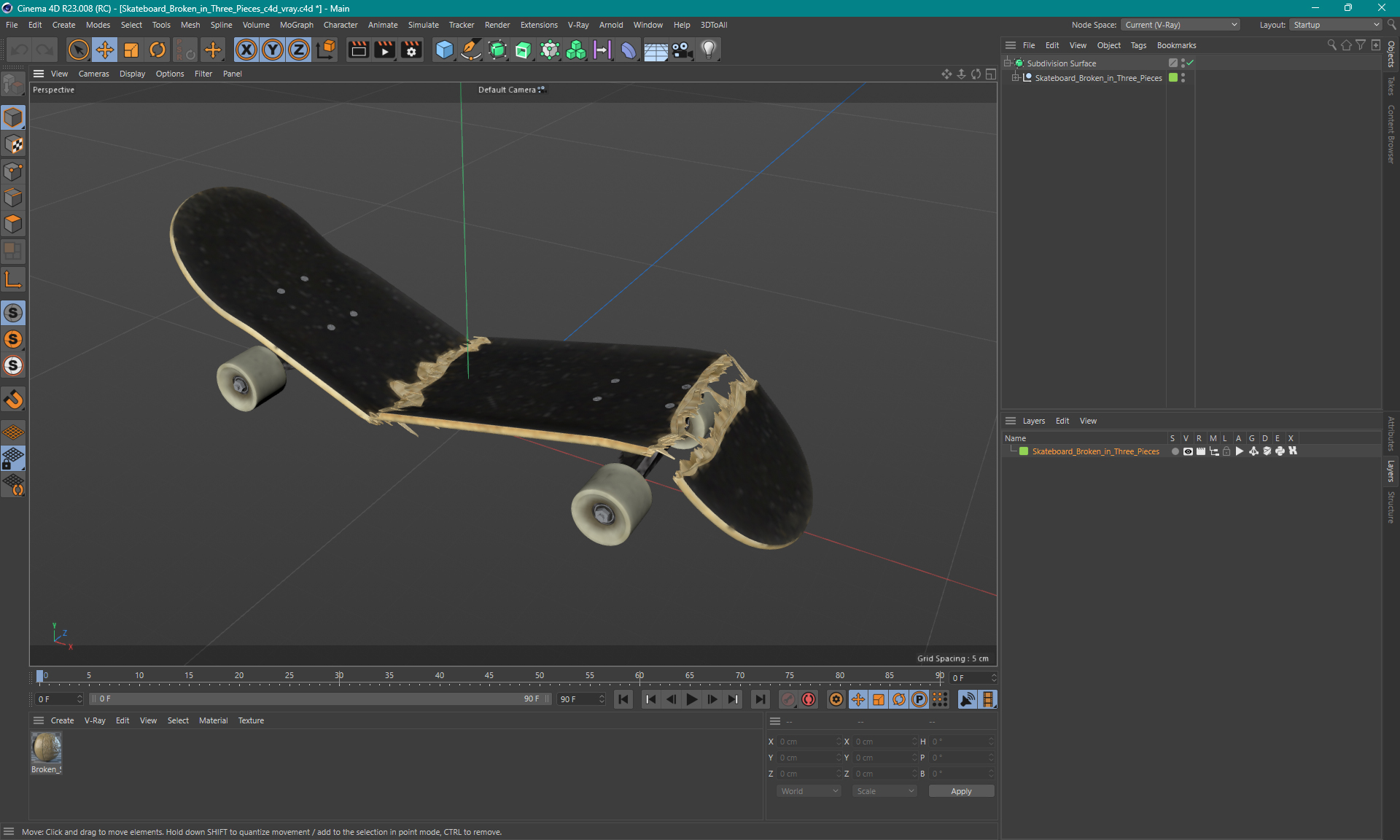1400x840 pixels.
Task: Click the timeline preview range slider
Action: tap(319, 699)
